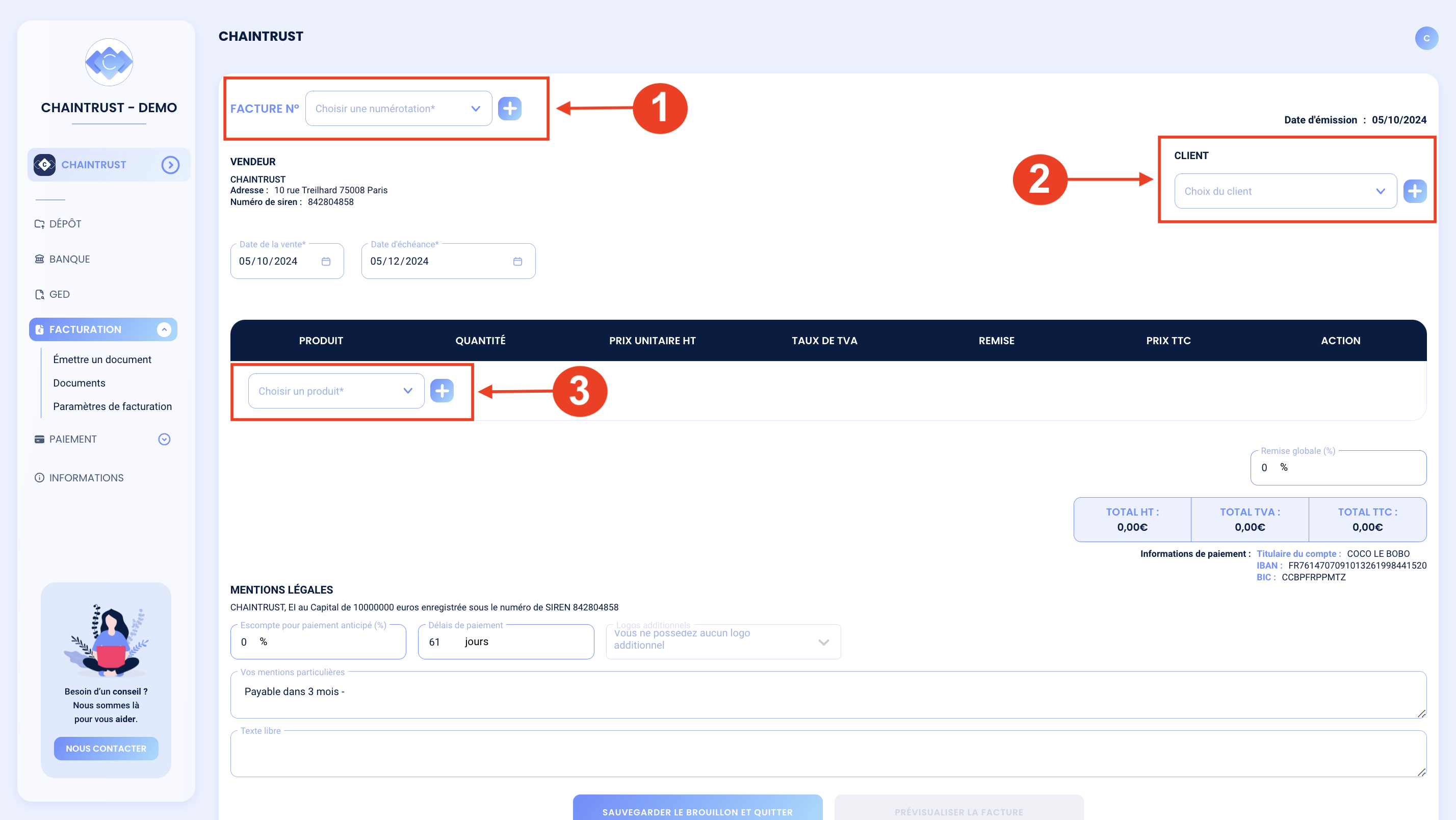
Task: Click the Date de la vente field
Action: 287,261
